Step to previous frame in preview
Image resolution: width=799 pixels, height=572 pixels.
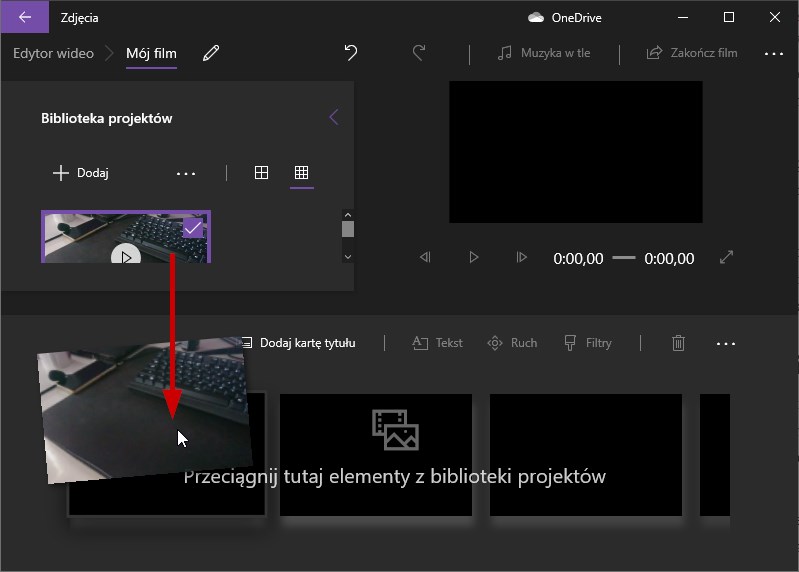(425, 257)
